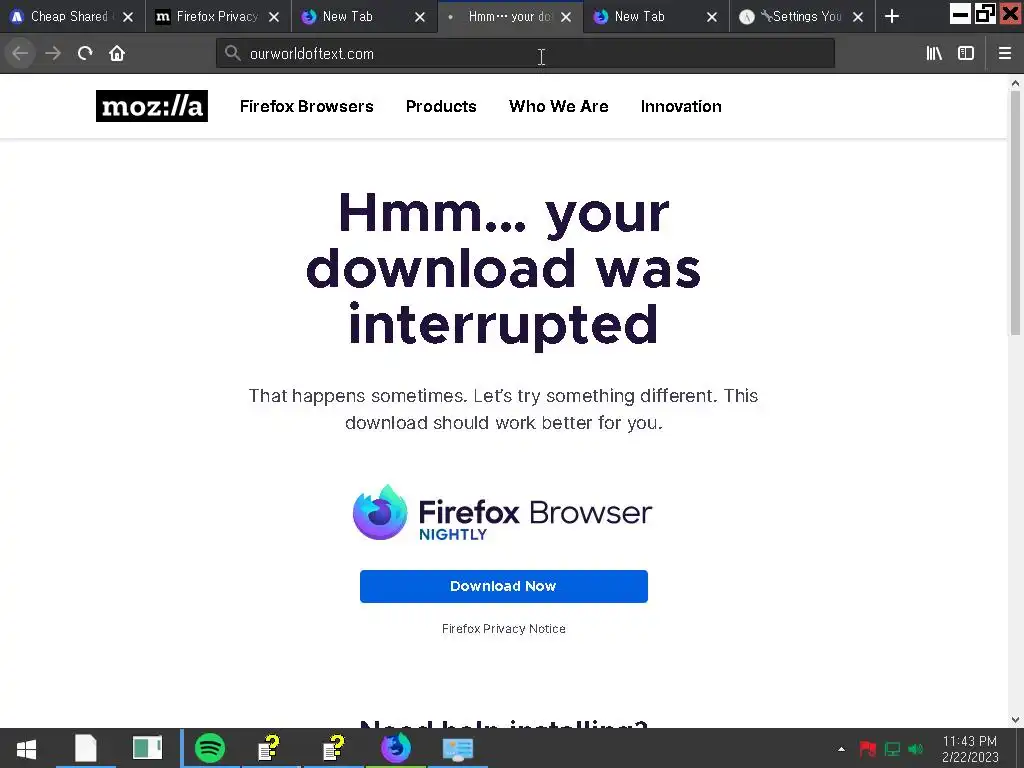
Task: Go forward with the forward arrow
Action: (53, 54)
